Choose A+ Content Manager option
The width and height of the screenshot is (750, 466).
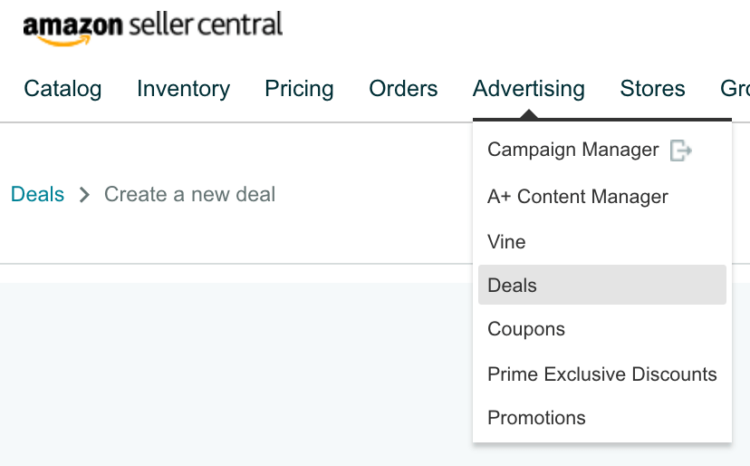(x=577, y=197)
